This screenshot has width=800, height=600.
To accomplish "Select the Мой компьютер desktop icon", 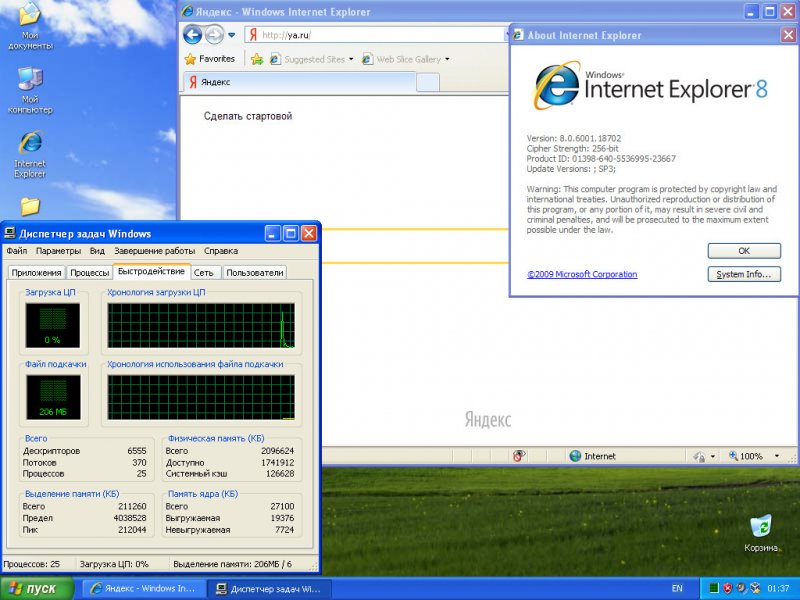I will click(x=30, y=91).
